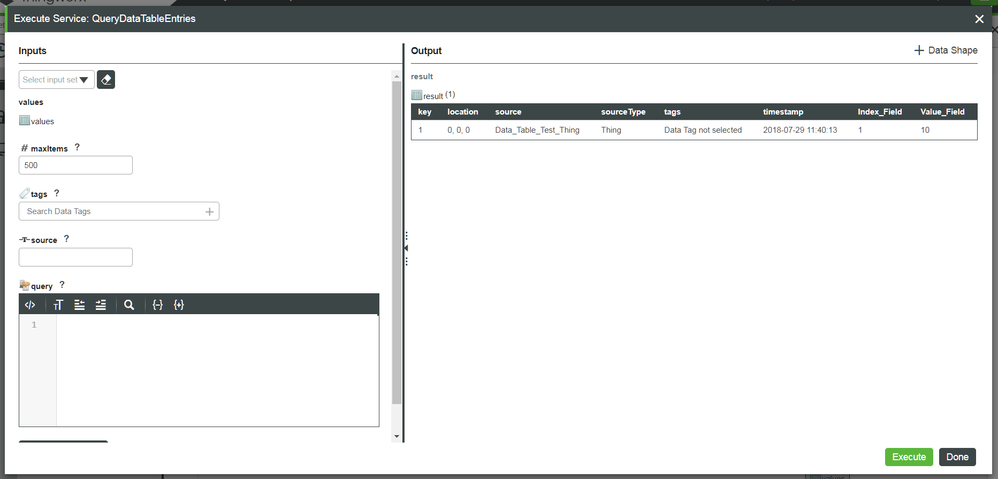Click the Value_Field column header
The height and width of the screenshot is (479, 998).
(x=943, y=112)
